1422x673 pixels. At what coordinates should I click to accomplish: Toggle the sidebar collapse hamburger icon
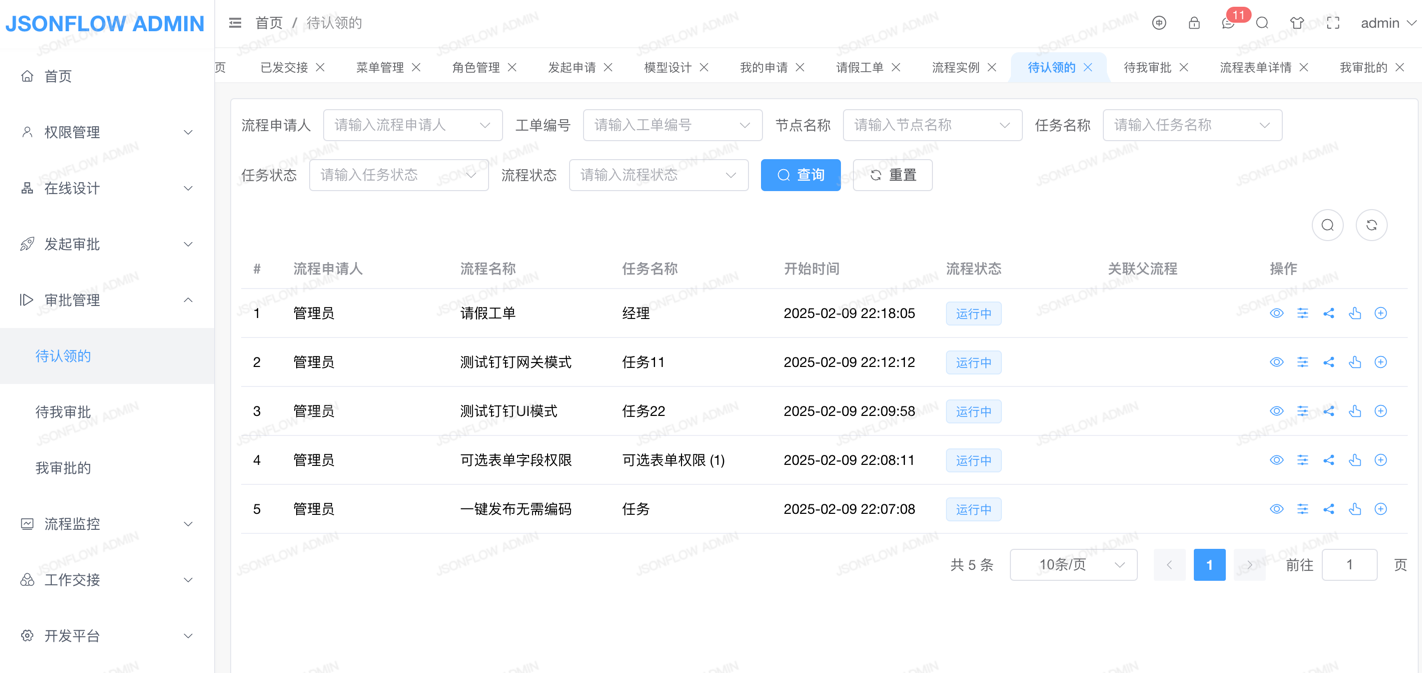(235, 23)
